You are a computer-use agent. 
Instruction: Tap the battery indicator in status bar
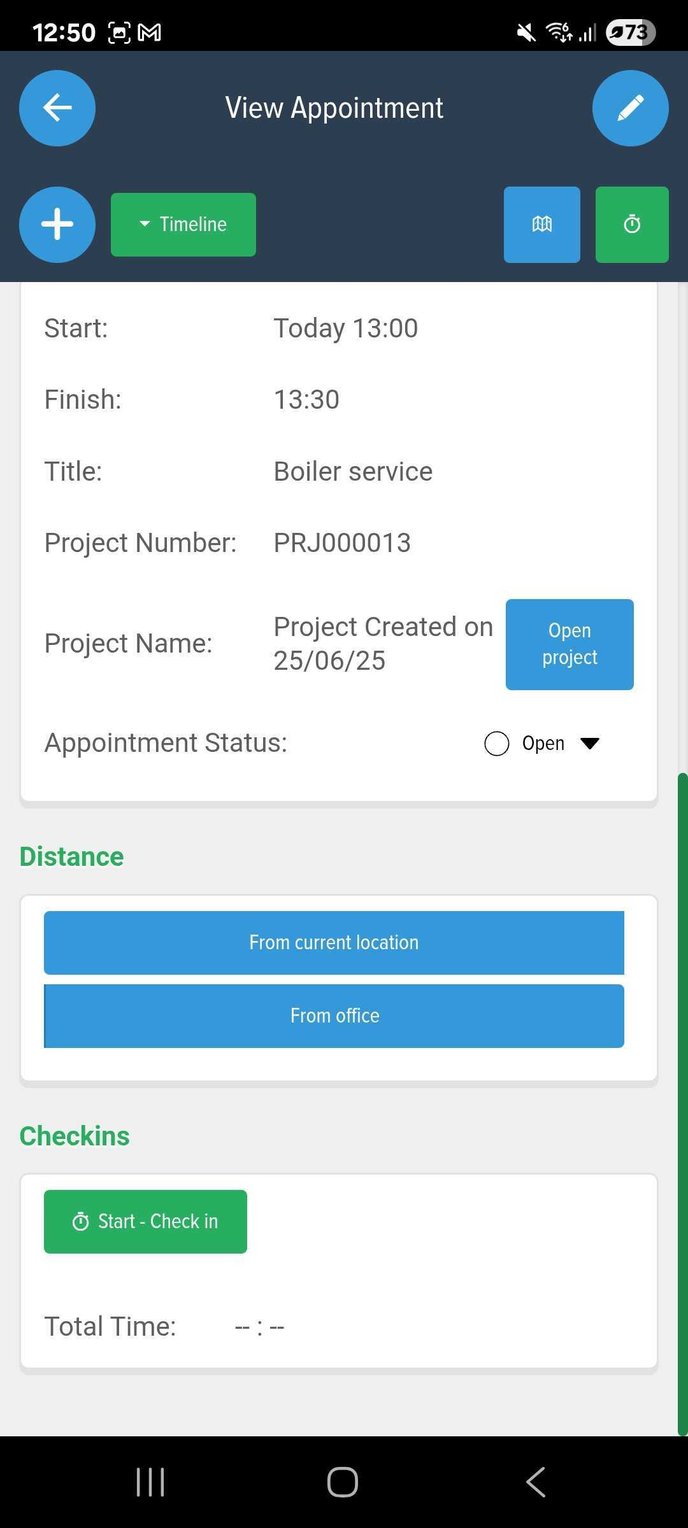coord(631,33)
